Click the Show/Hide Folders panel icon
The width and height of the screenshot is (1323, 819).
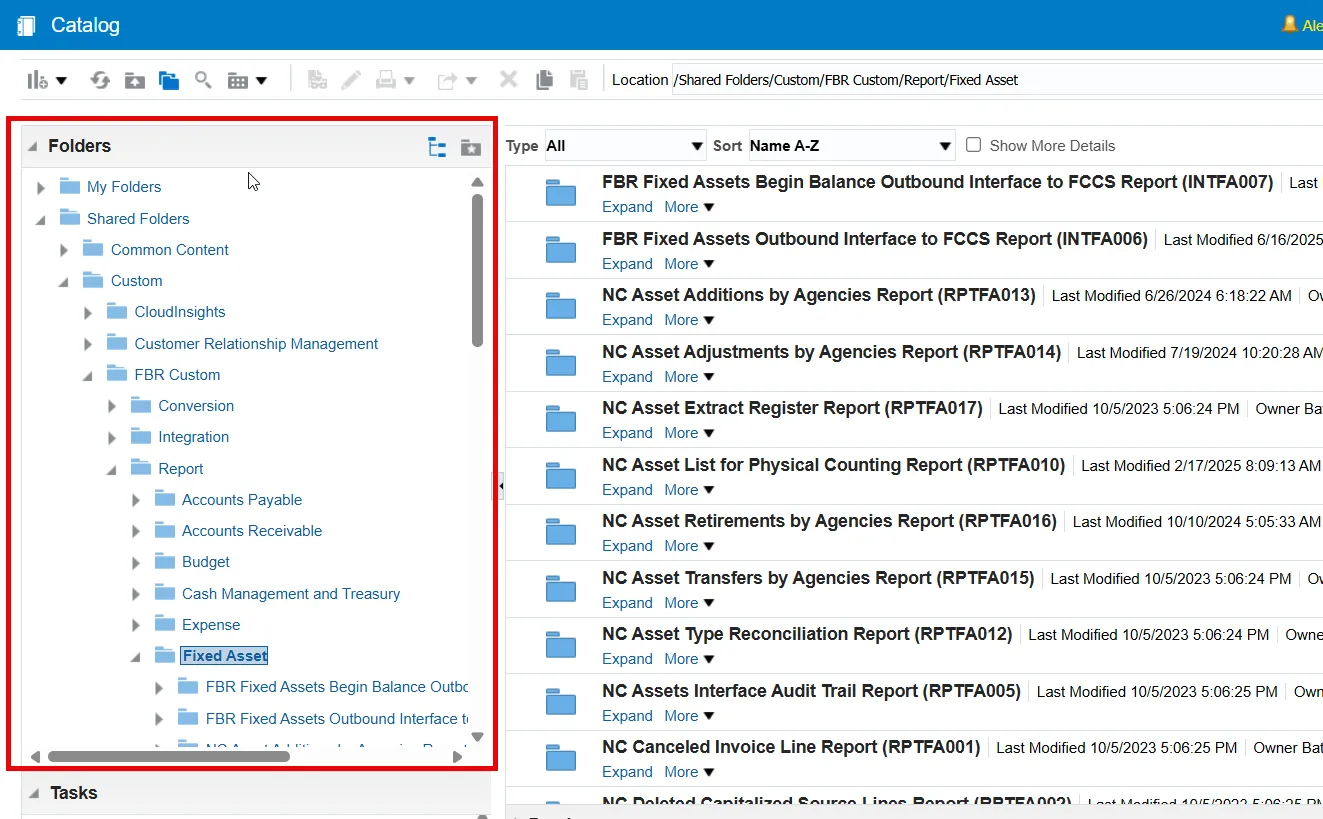(x=169, y=80)
